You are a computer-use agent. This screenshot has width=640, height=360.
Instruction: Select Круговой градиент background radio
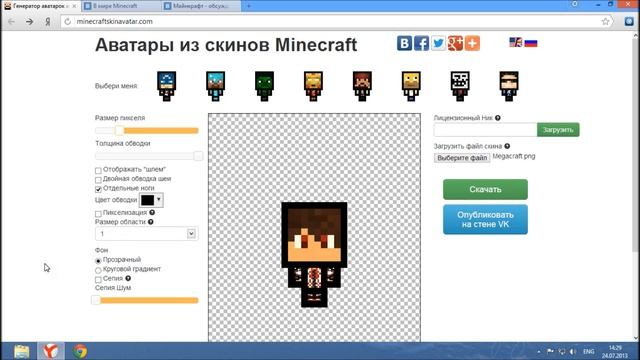tap(98, 270)
